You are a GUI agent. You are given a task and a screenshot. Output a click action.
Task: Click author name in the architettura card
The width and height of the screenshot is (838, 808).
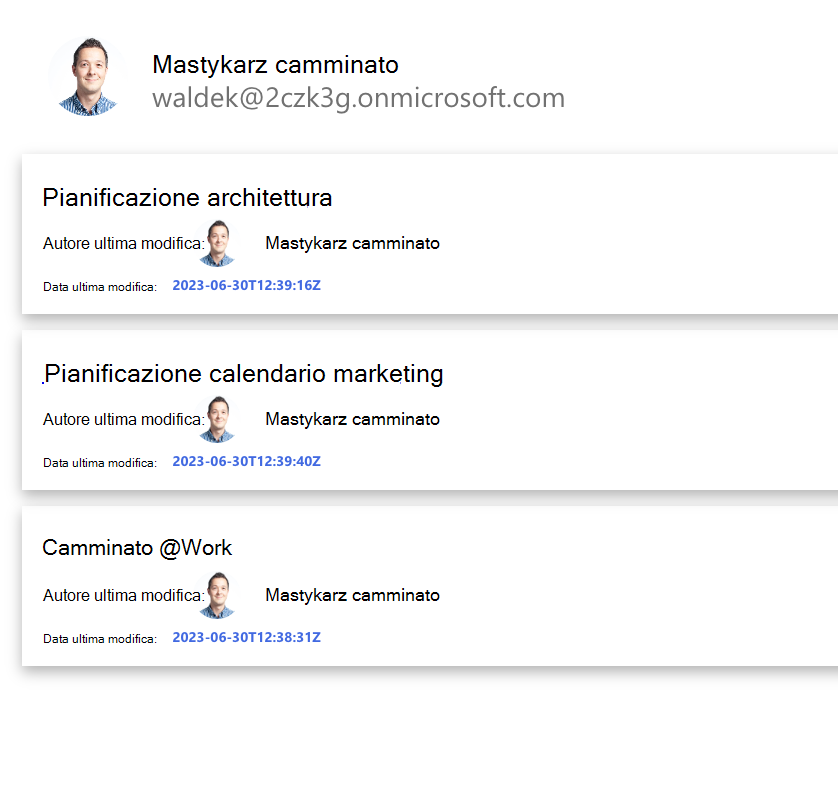pyautogui.click(x=352, y=243)
